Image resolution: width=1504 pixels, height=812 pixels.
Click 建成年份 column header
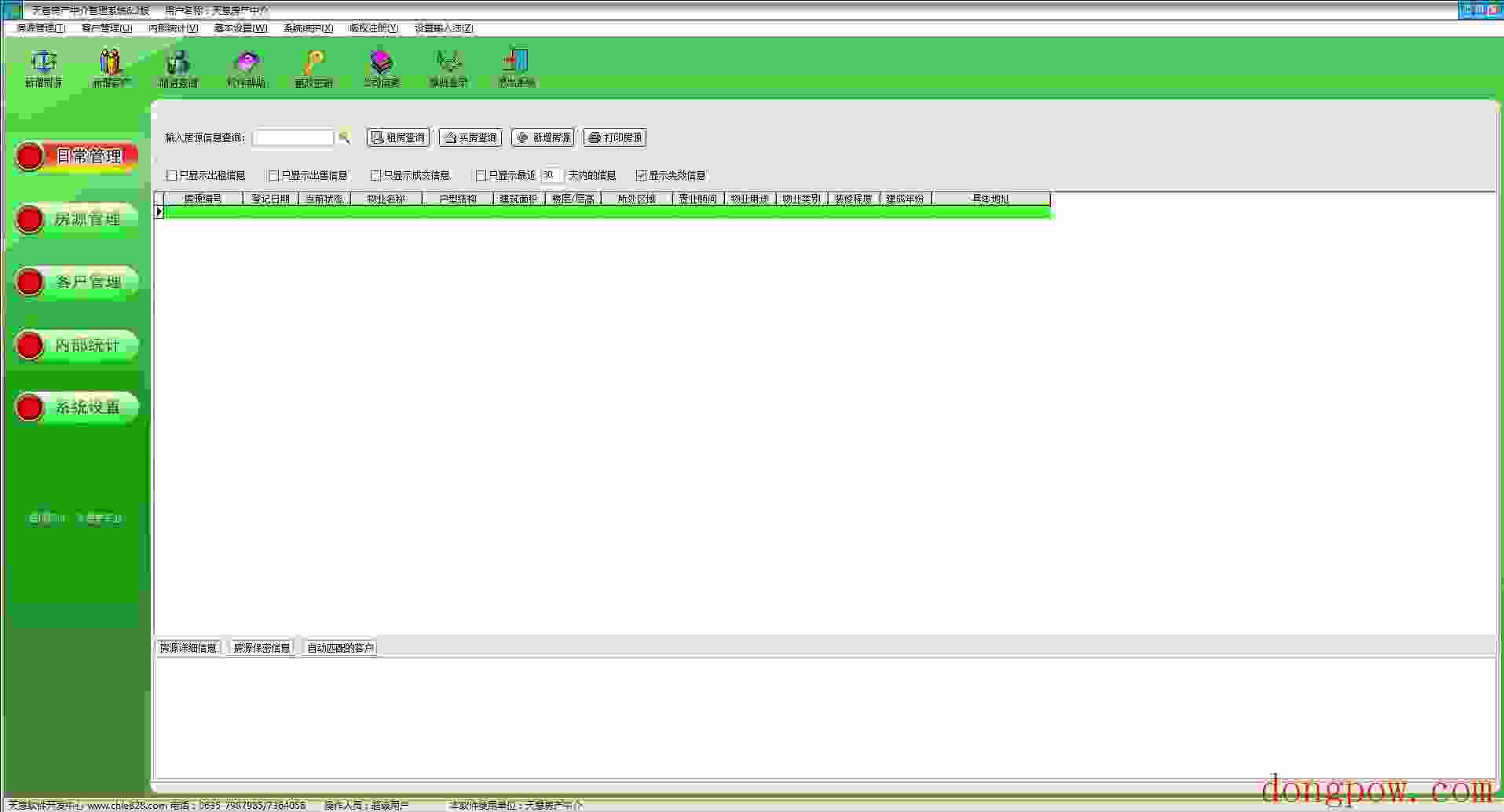click(x=906, y=199)
